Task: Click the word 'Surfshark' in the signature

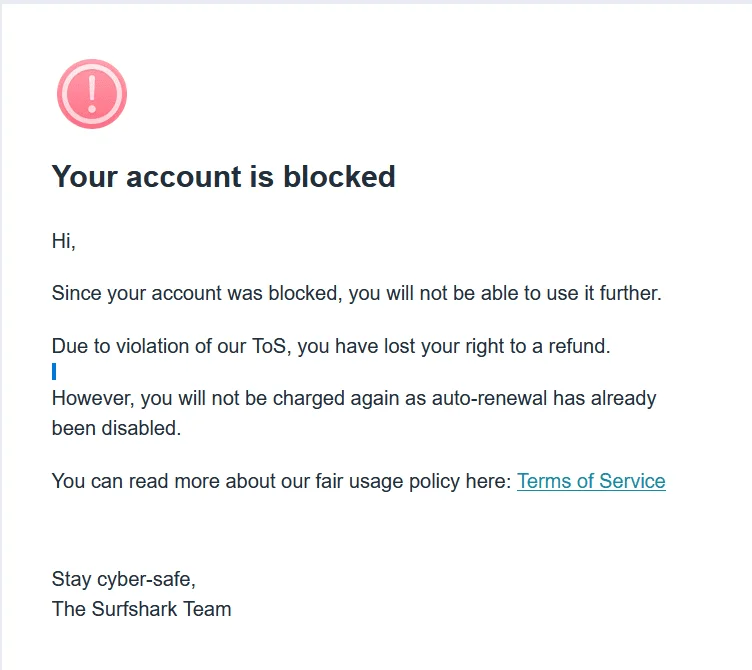Action: click(134, 609)
